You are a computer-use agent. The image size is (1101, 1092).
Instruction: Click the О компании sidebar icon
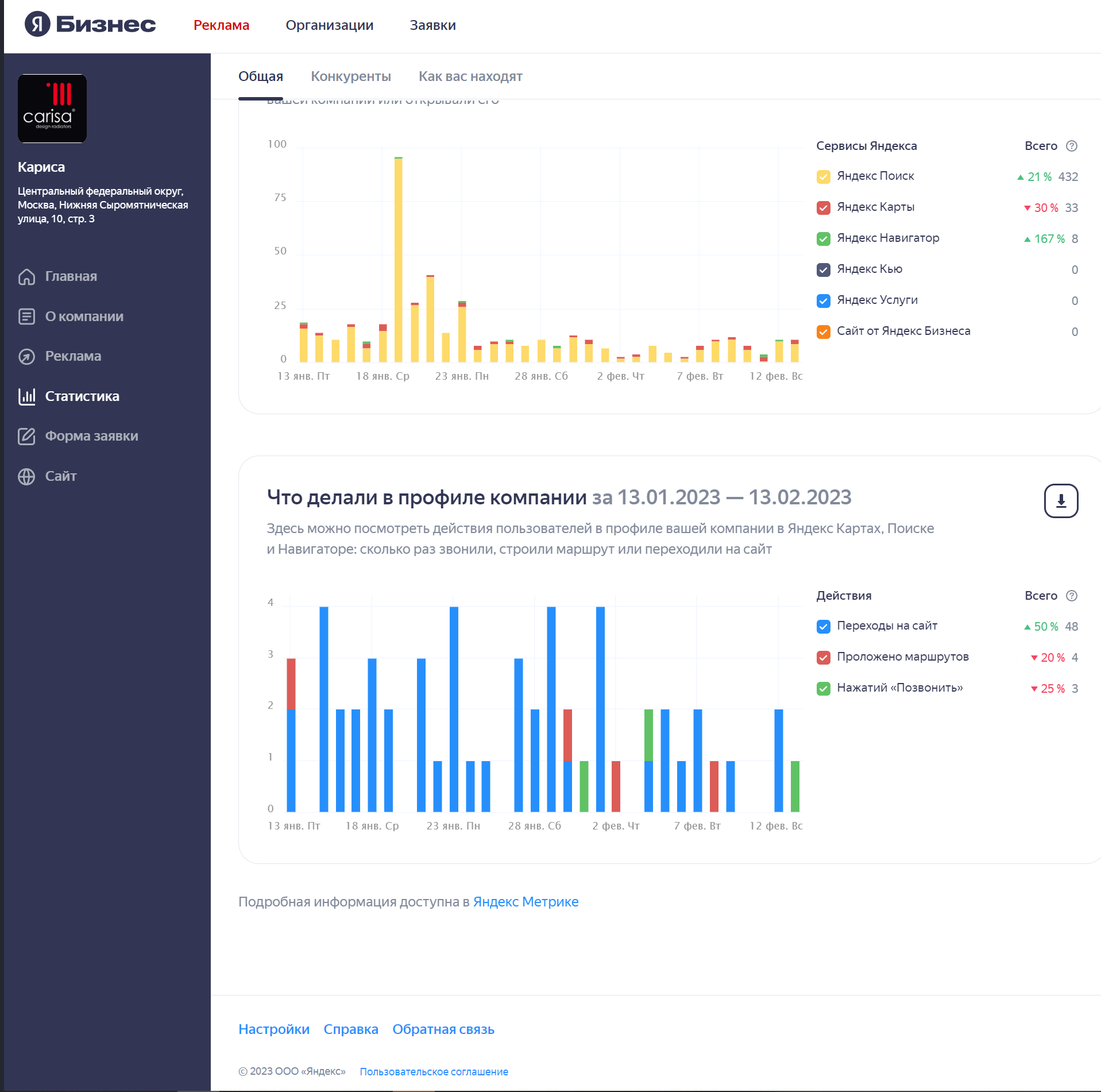click(x=26, y=317)
